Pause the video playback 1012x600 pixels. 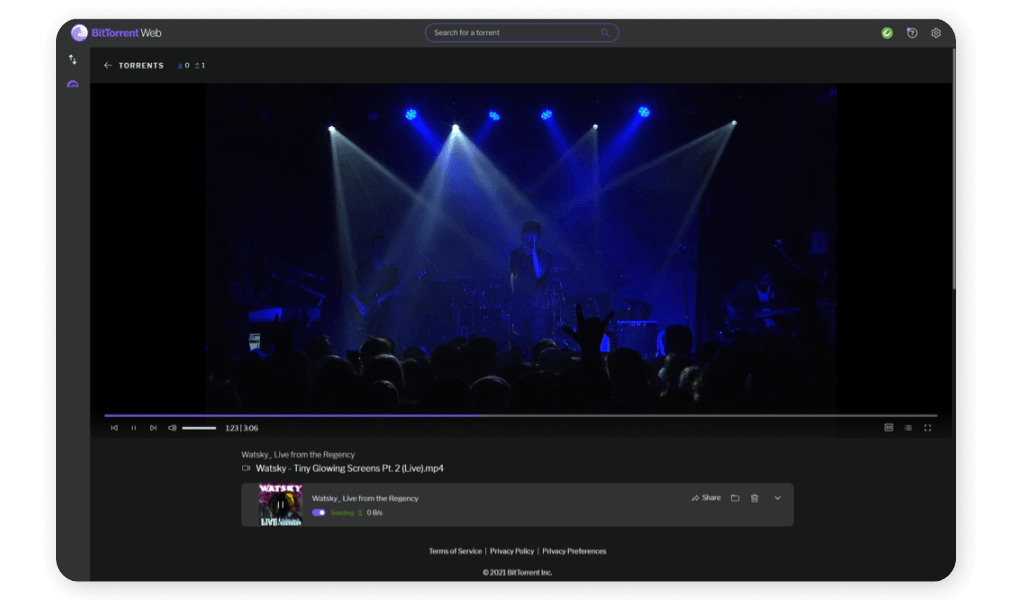pyautogui.click(x=134, y=428)
